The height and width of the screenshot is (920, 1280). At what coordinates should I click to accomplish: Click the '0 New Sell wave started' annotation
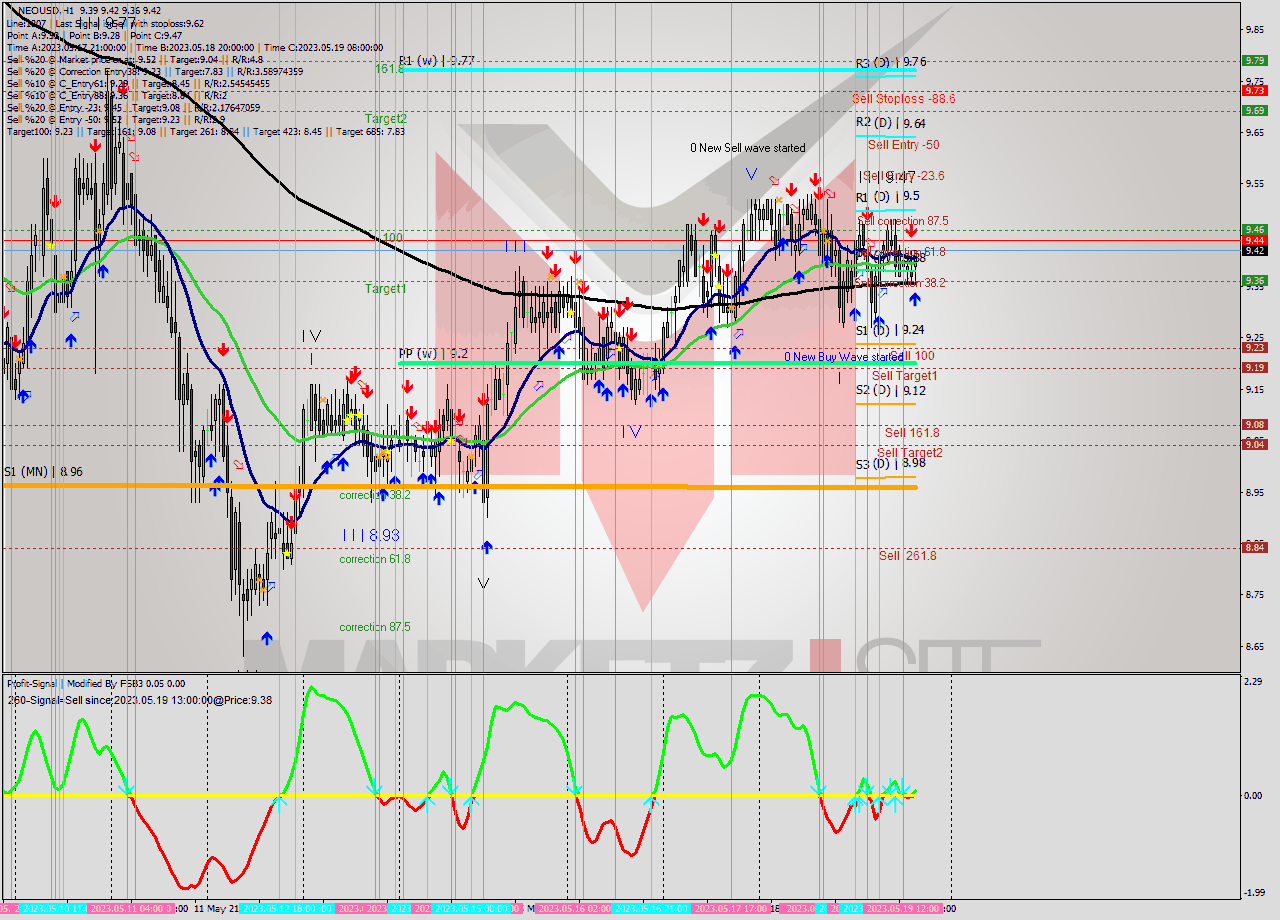[x=747, y=148]
